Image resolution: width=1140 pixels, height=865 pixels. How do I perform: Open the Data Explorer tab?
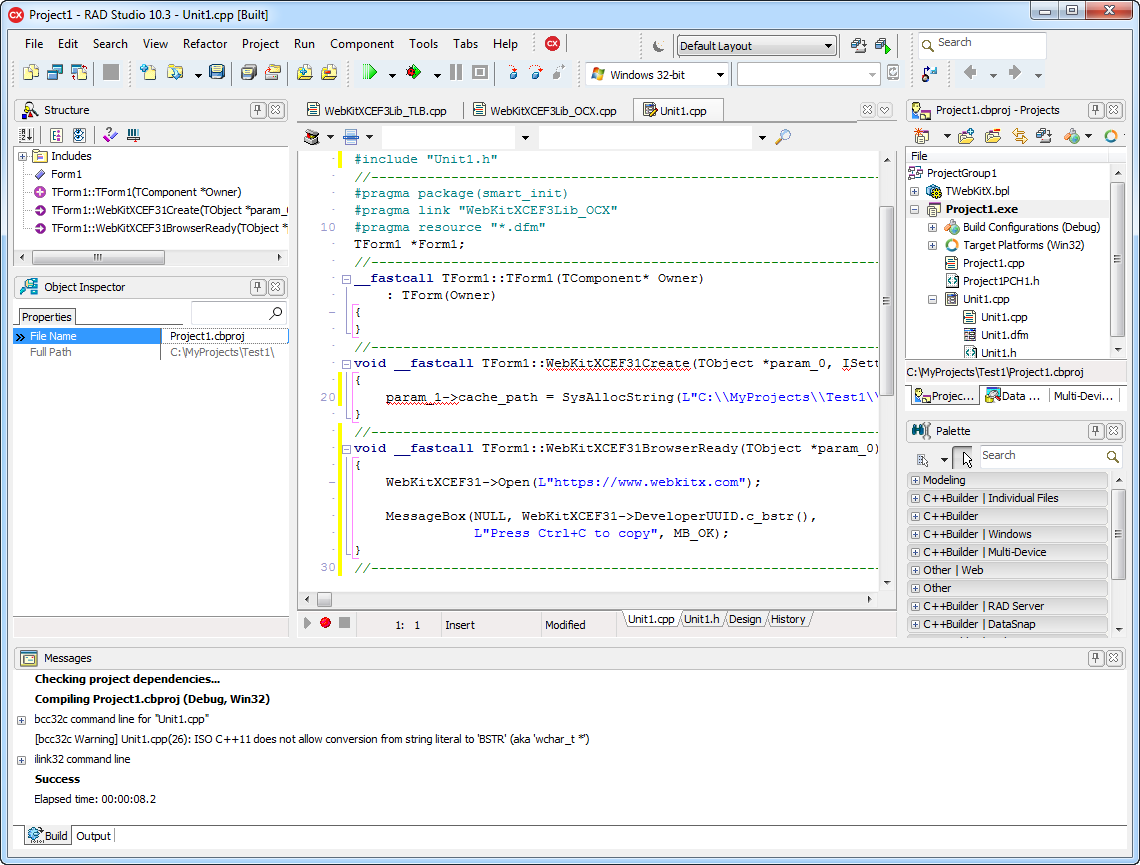[x=1012, y=395]
